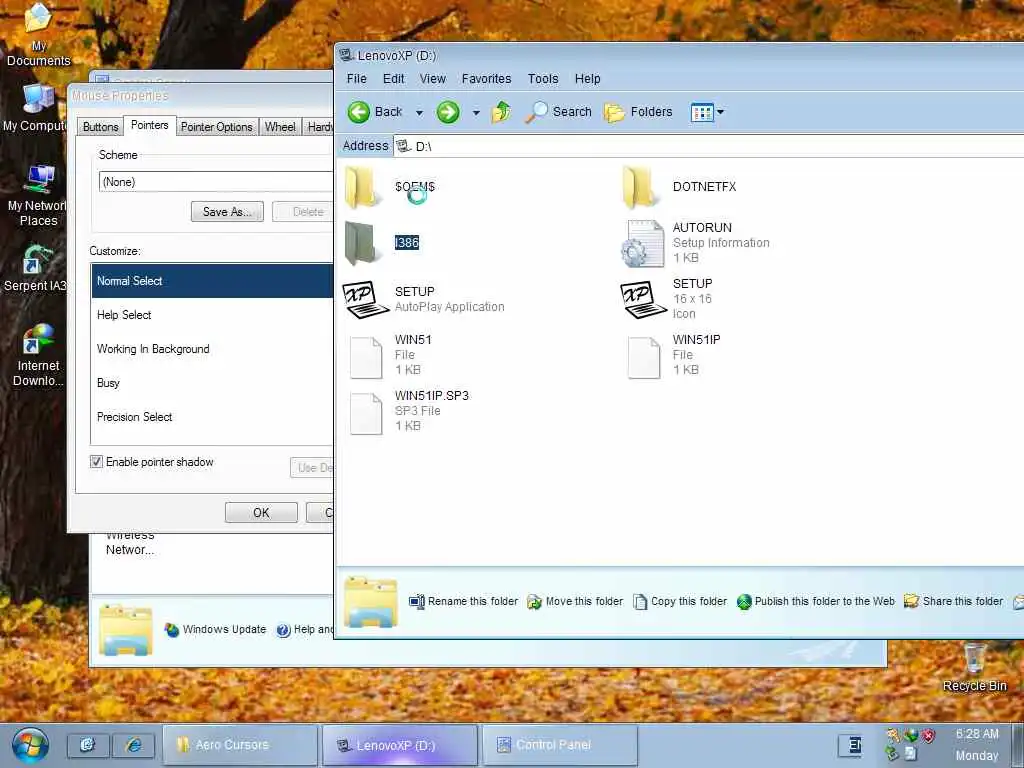The width and height of the screenshot is (1024, 768).
Task: Select the WIN51IP.SP3 file icon
Action: coord(366,413)
